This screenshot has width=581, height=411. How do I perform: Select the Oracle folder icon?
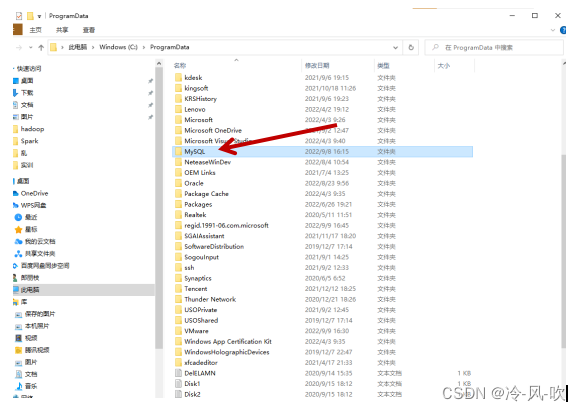point(179,183)
